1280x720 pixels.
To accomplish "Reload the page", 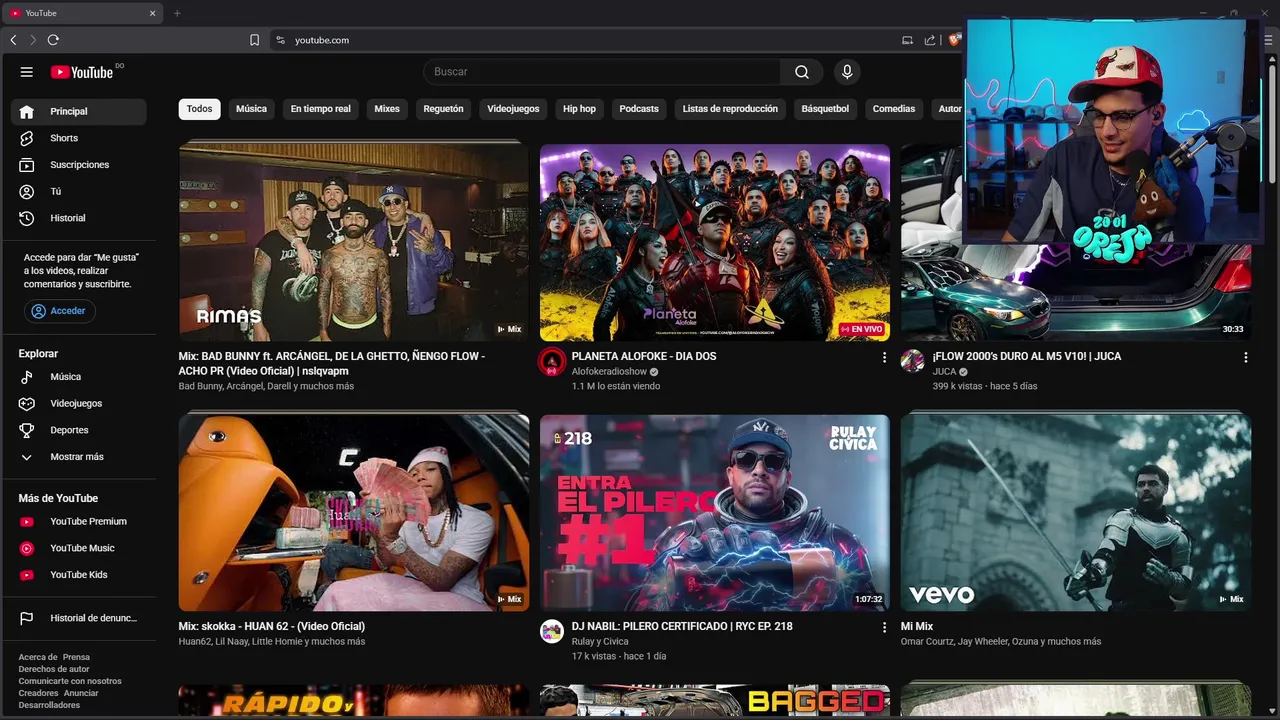I will (53, 40).
